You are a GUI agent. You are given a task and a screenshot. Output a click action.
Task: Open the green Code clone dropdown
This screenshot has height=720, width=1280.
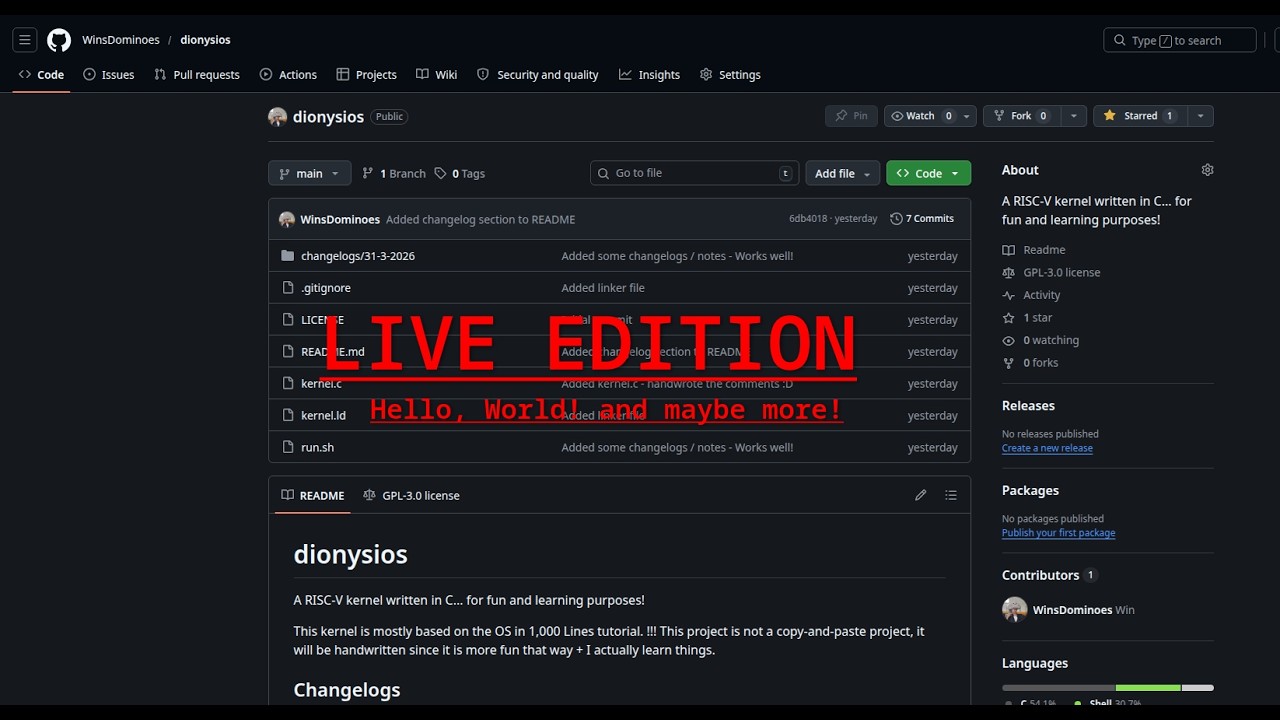pos(928,173)
